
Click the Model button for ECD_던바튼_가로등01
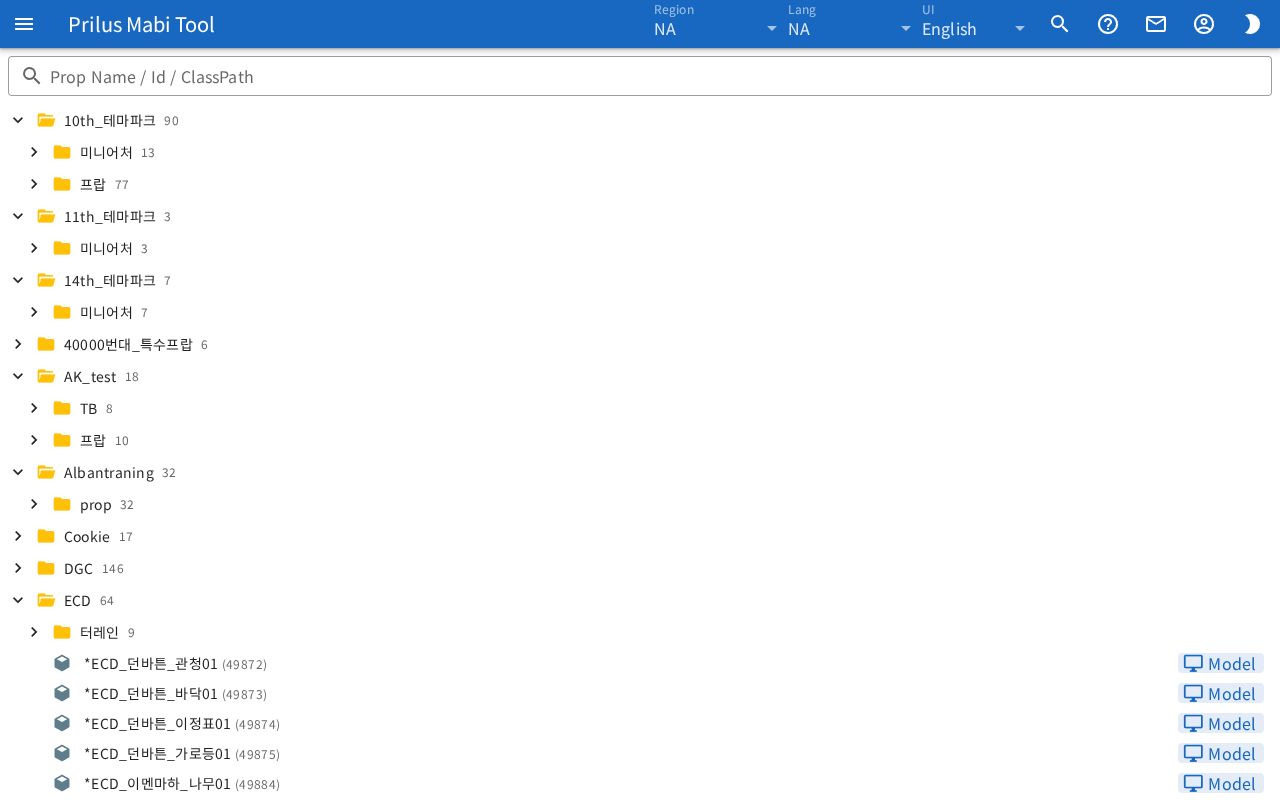1220,753
